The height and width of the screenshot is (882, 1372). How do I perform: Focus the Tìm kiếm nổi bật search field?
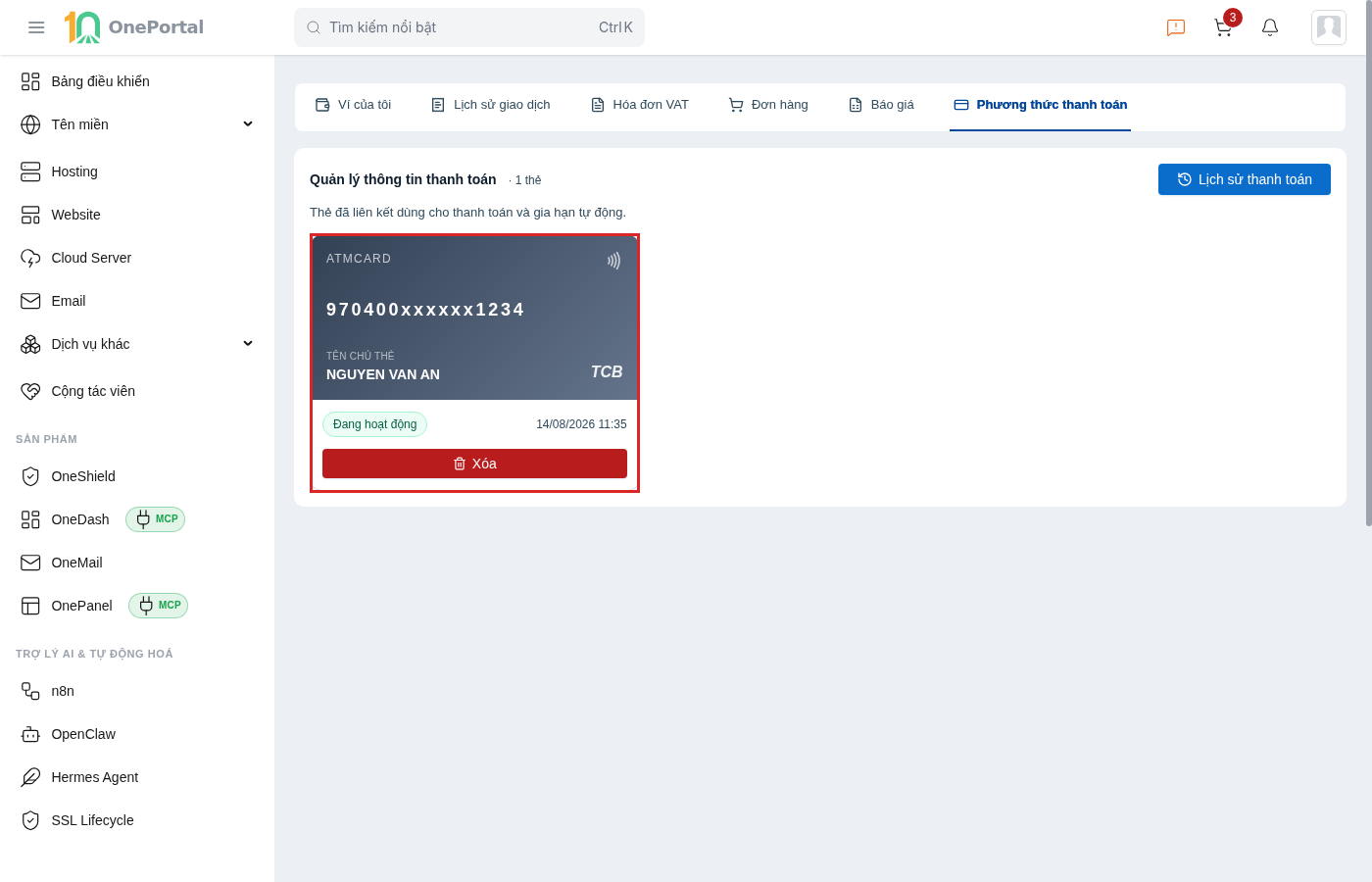469,27
